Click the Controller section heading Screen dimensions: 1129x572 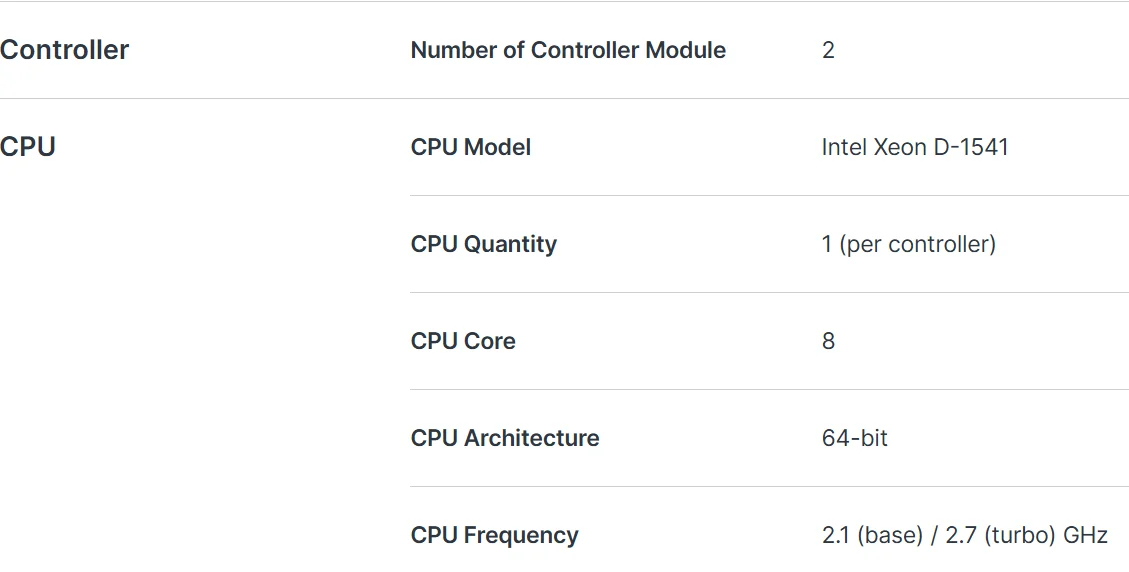pos(64,50)
